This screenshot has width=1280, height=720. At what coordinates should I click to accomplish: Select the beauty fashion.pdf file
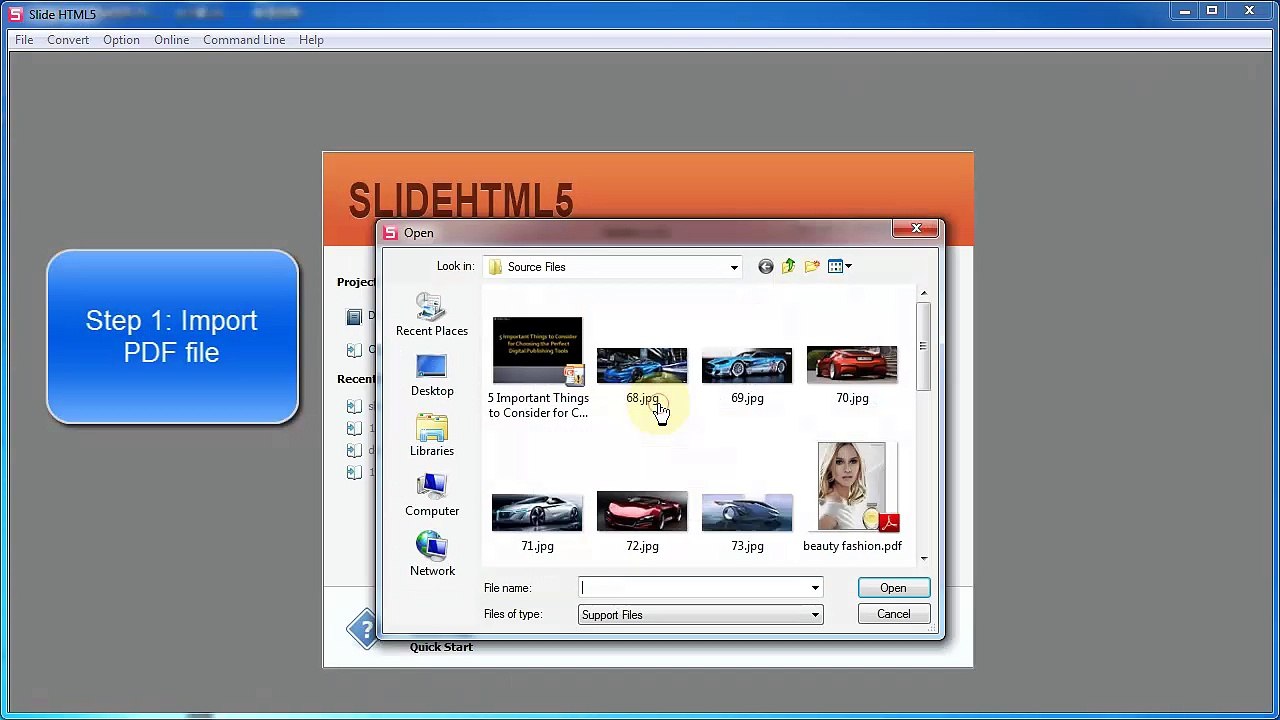point(852,498)
